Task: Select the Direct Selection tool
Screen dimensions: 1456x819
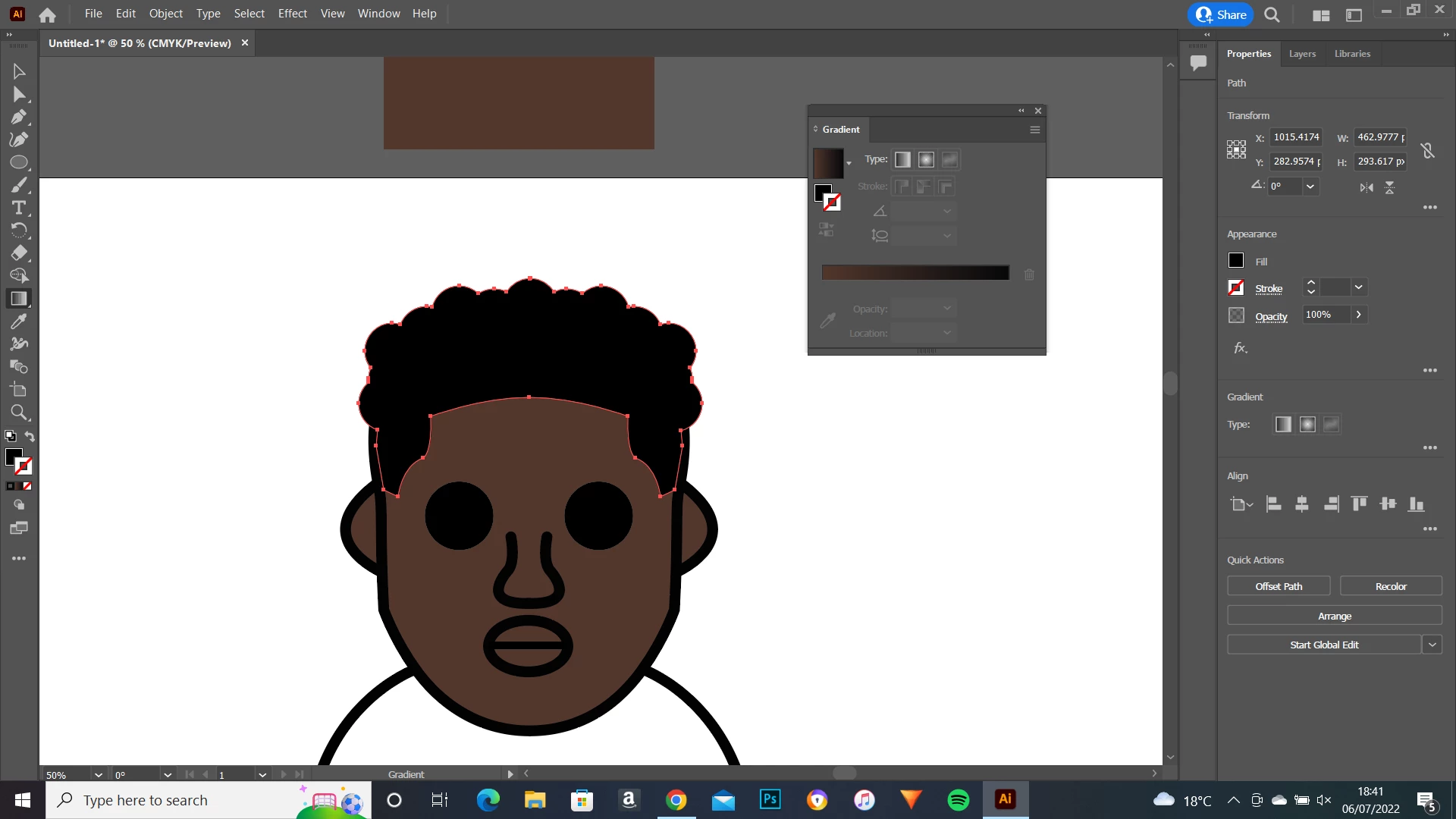Action: [19, 94]
